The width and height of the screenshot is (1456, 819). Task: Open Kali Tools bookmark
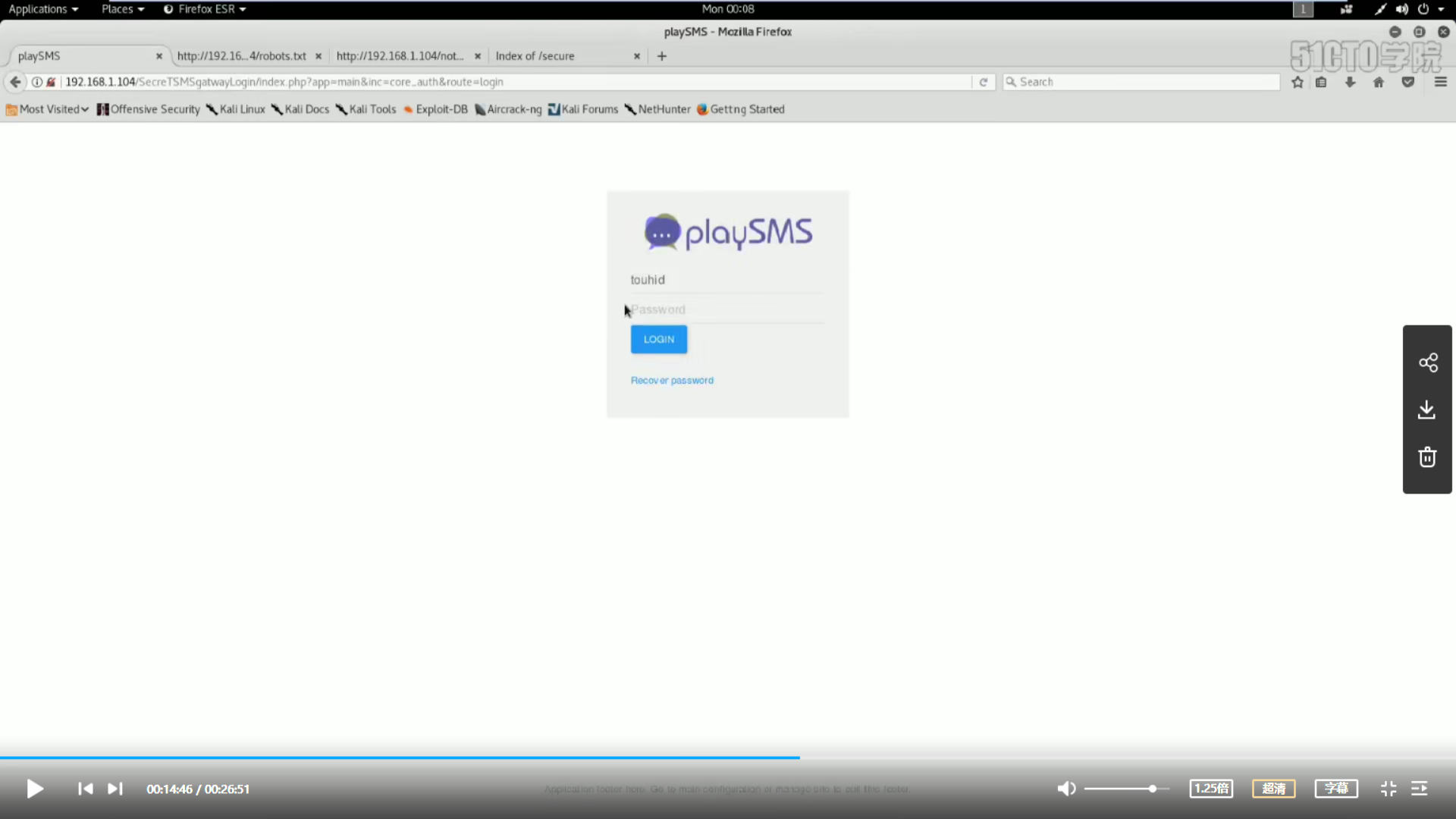point(366,109)
